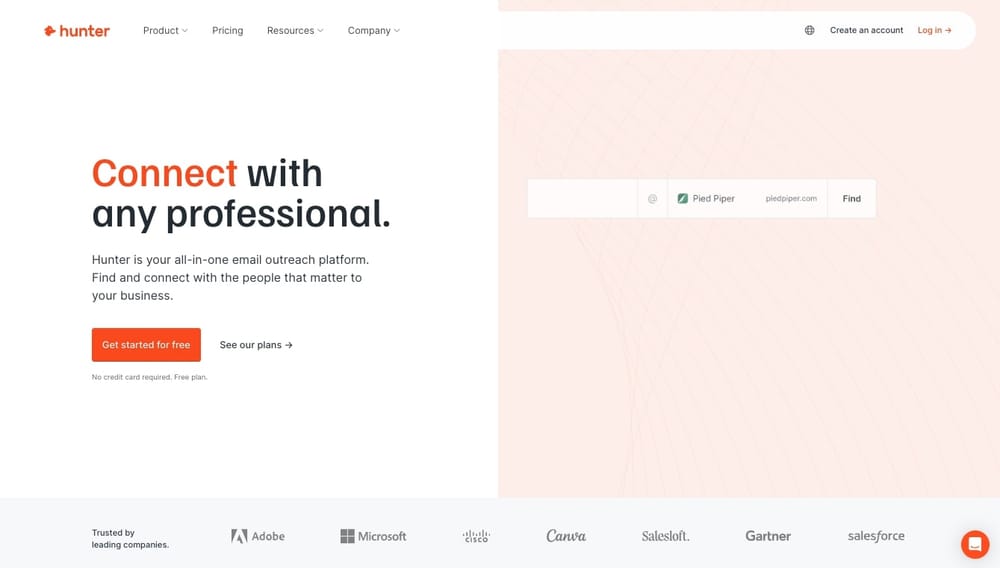The width and height of the screenshot is (1000, 568).
Task: Click the name input field before @
Action: point(582,199)
